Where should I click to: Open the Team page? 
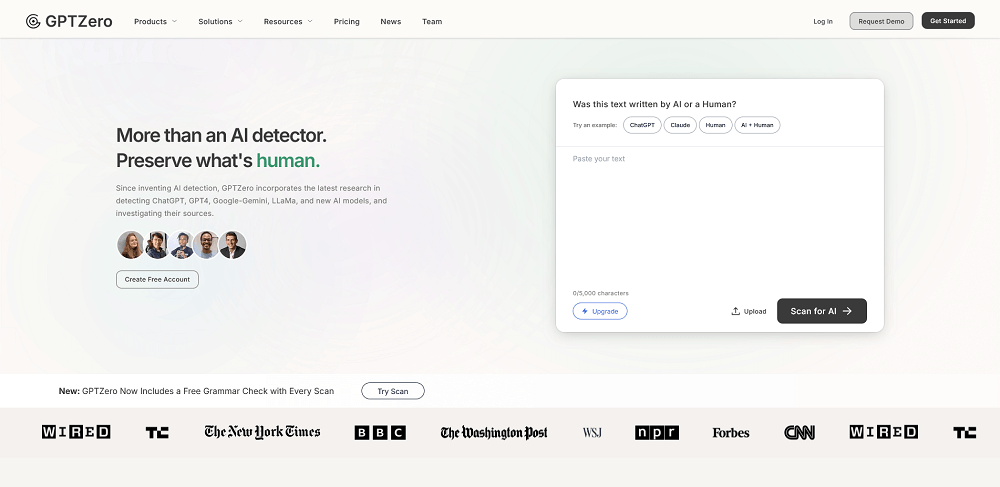point(432,21)
